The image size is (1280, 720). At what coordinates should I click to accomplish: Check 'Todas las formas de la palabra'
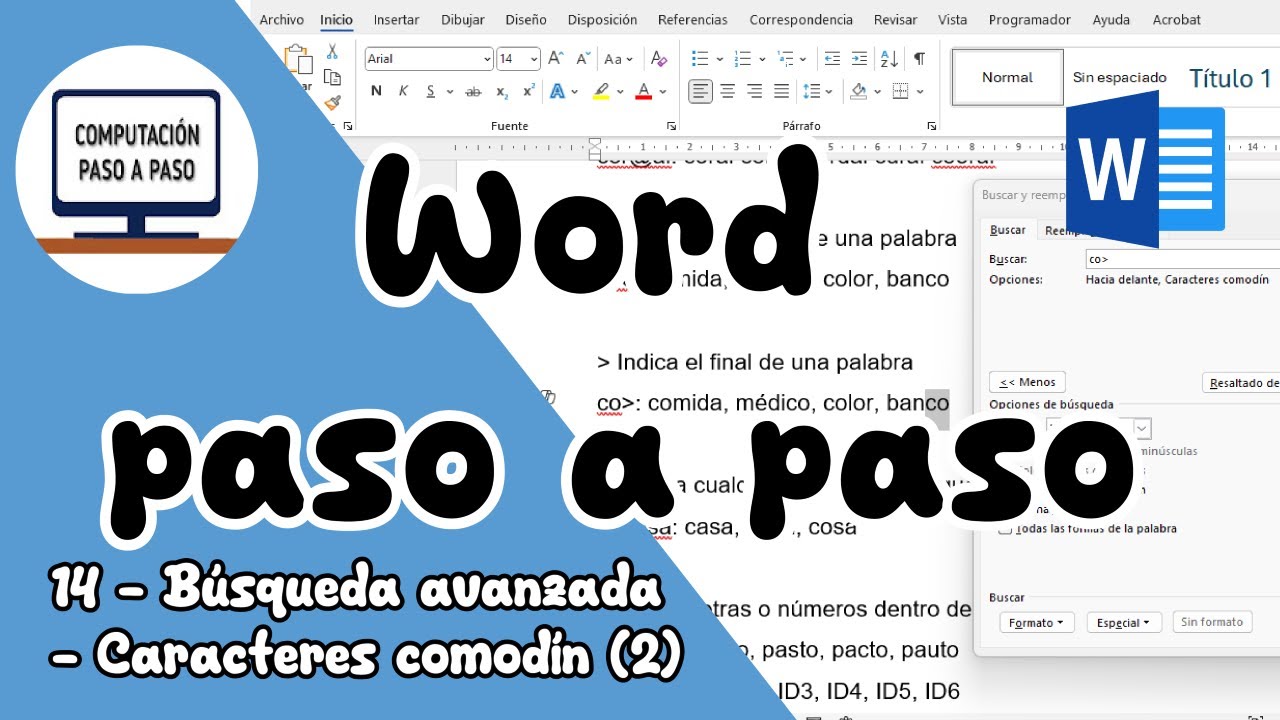click(1006, 529)
